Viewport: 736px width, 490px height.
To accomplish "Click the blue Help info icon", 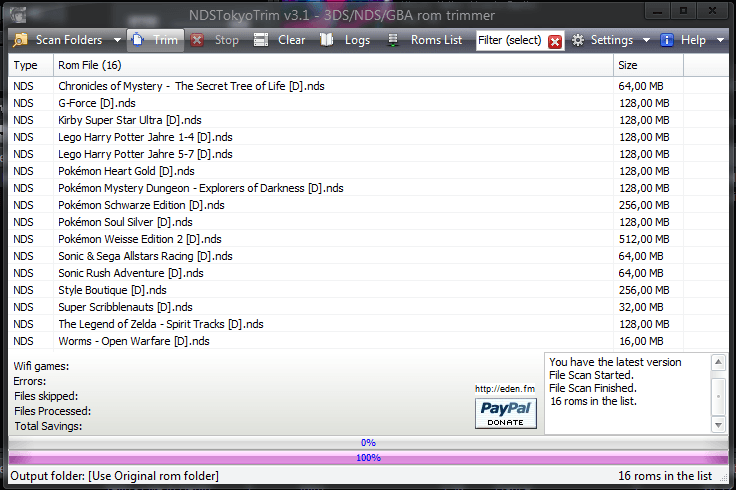I will pos(667,40).
